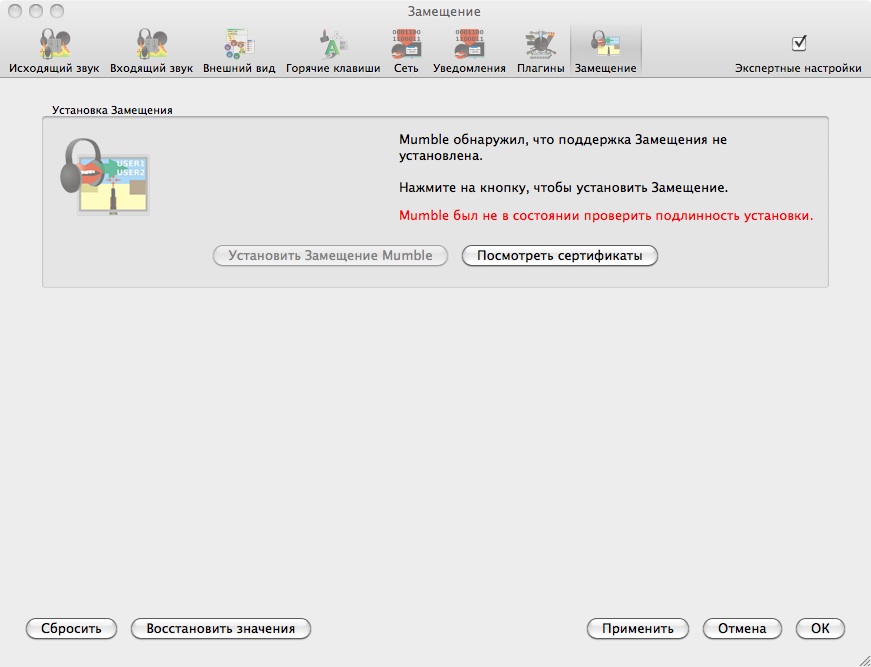Screen dimensions: 871x667
Task: Close the Замещение settings window
Action: click(x=14, y=11)
